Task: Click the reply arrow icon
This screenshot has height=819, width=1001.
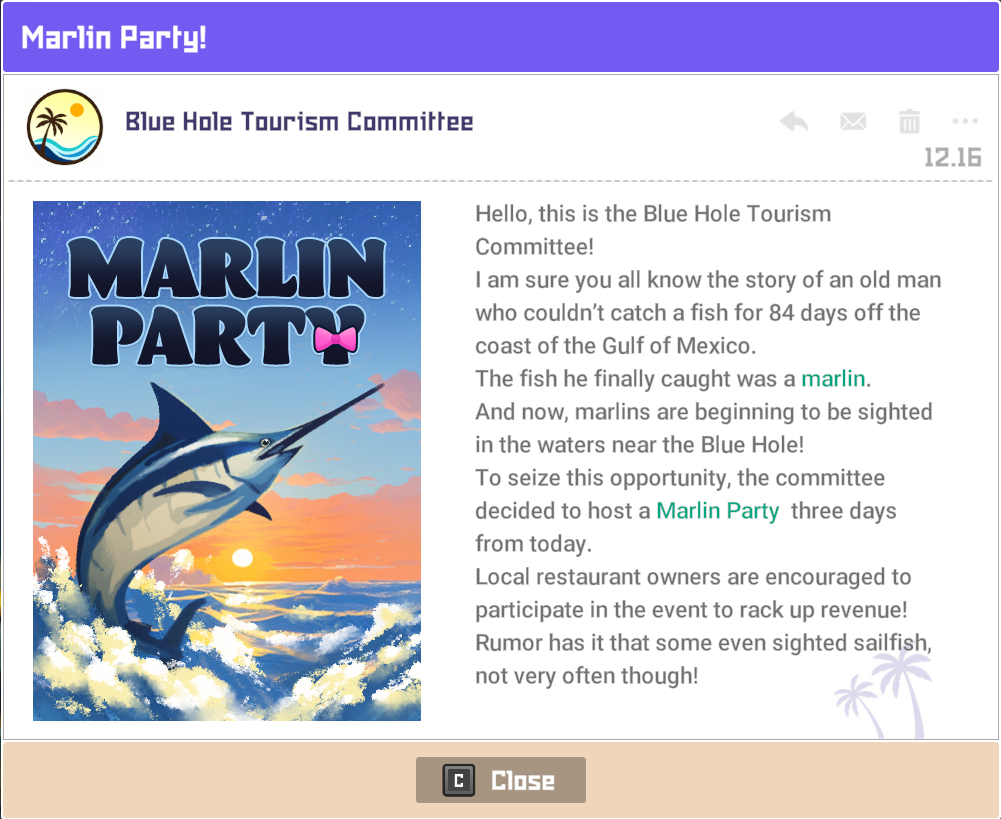Action: click(x=794, y=122)
